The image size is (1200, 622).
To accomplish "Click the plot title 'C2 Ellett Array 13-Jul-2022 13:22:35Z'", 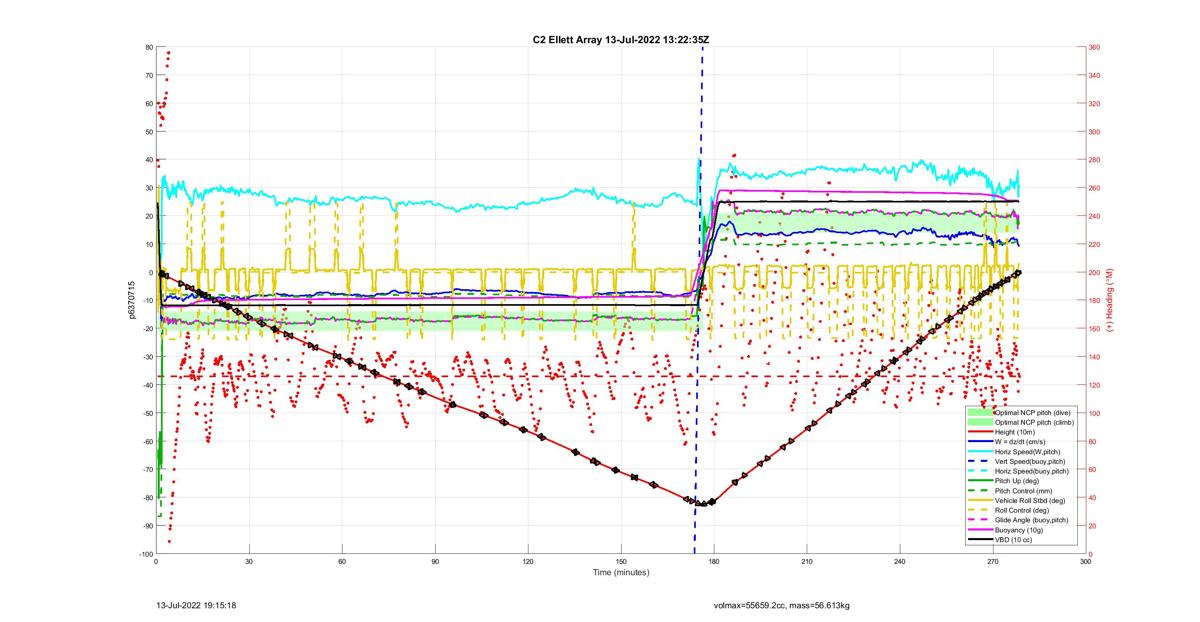I will coord(621,40).
